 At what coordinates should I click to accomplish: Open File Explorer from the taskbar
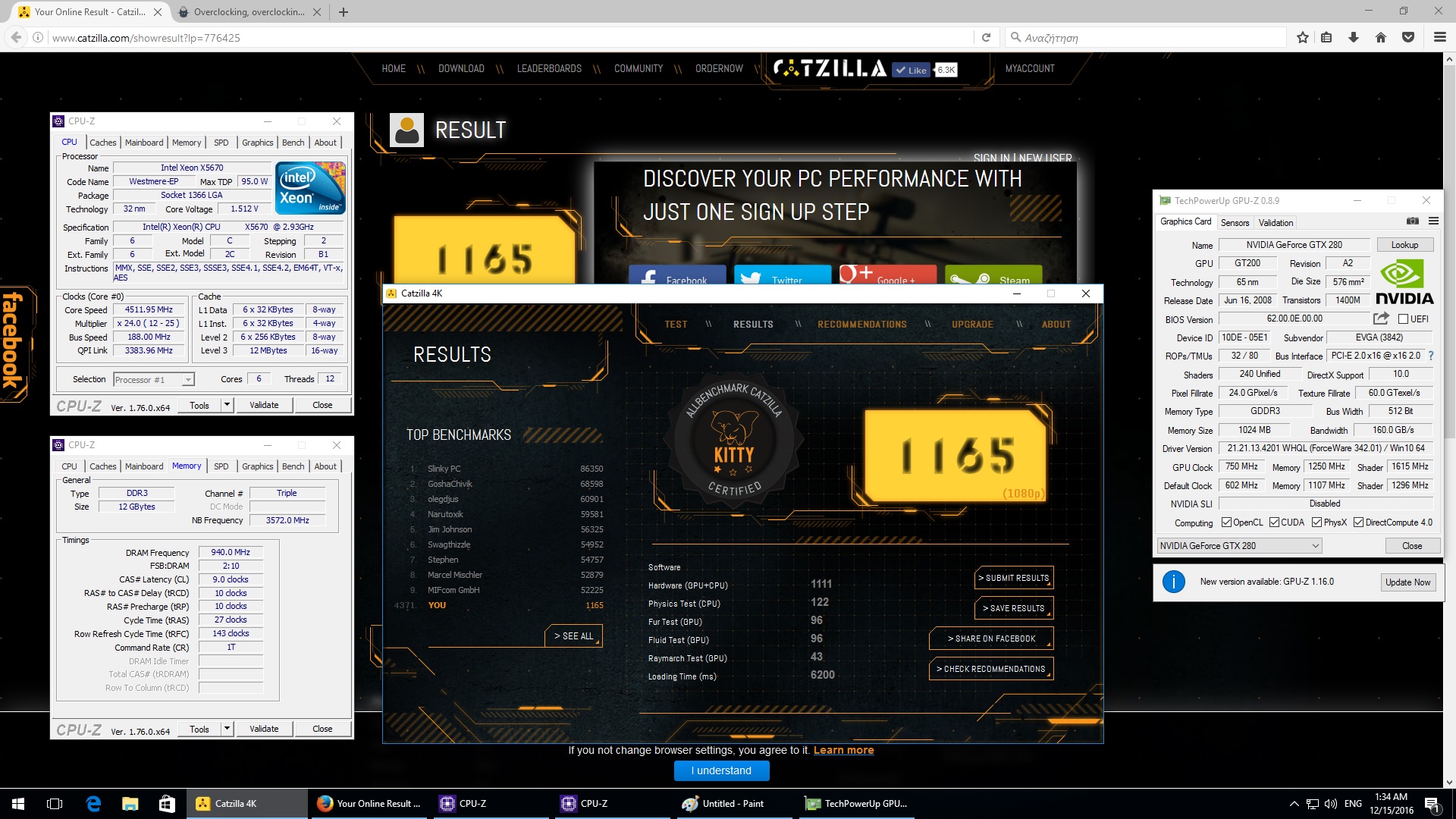point(130,804)
